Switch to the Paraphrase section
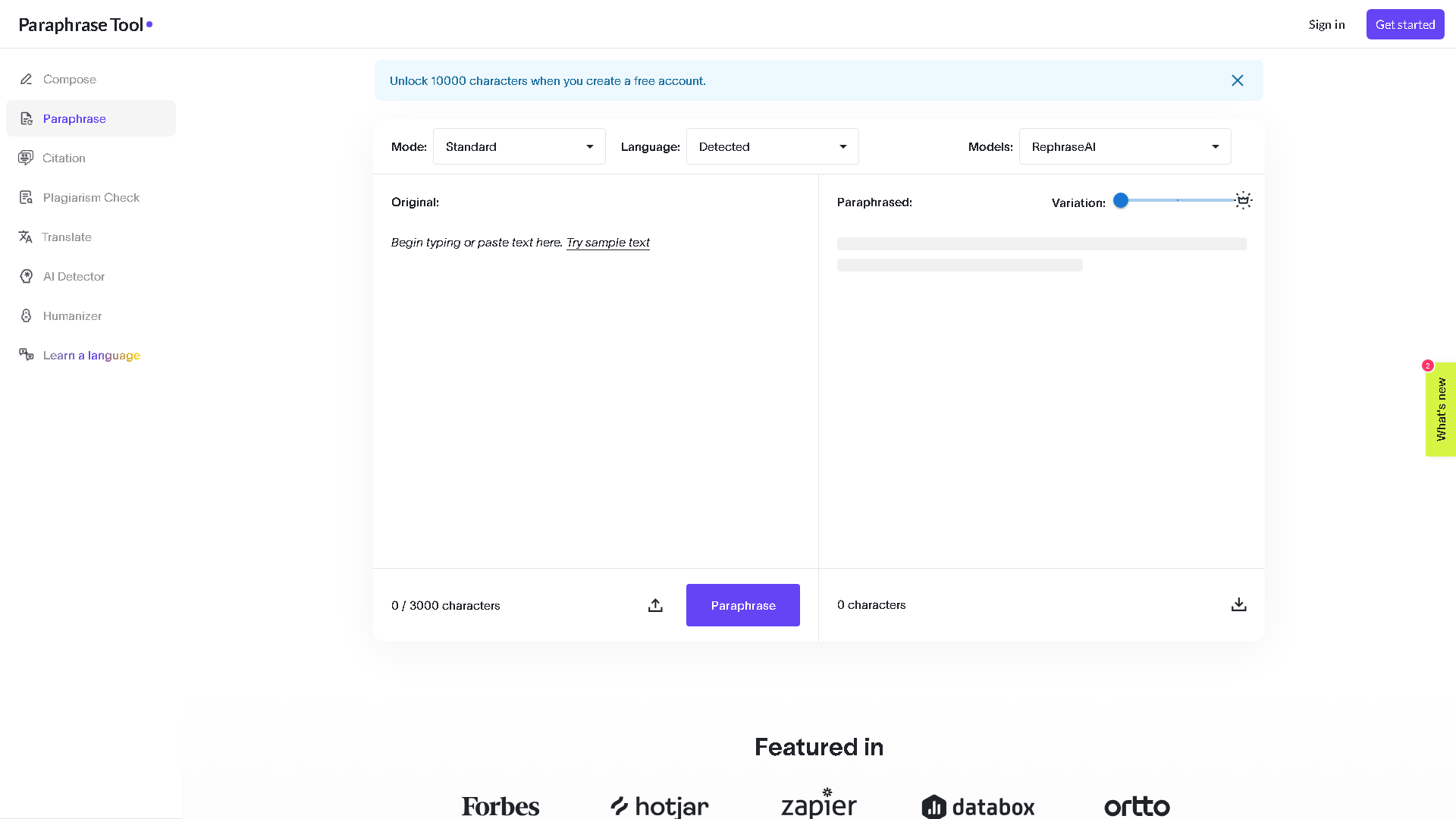The height and width of the screenshot is (819, 1456). (74, 118)
